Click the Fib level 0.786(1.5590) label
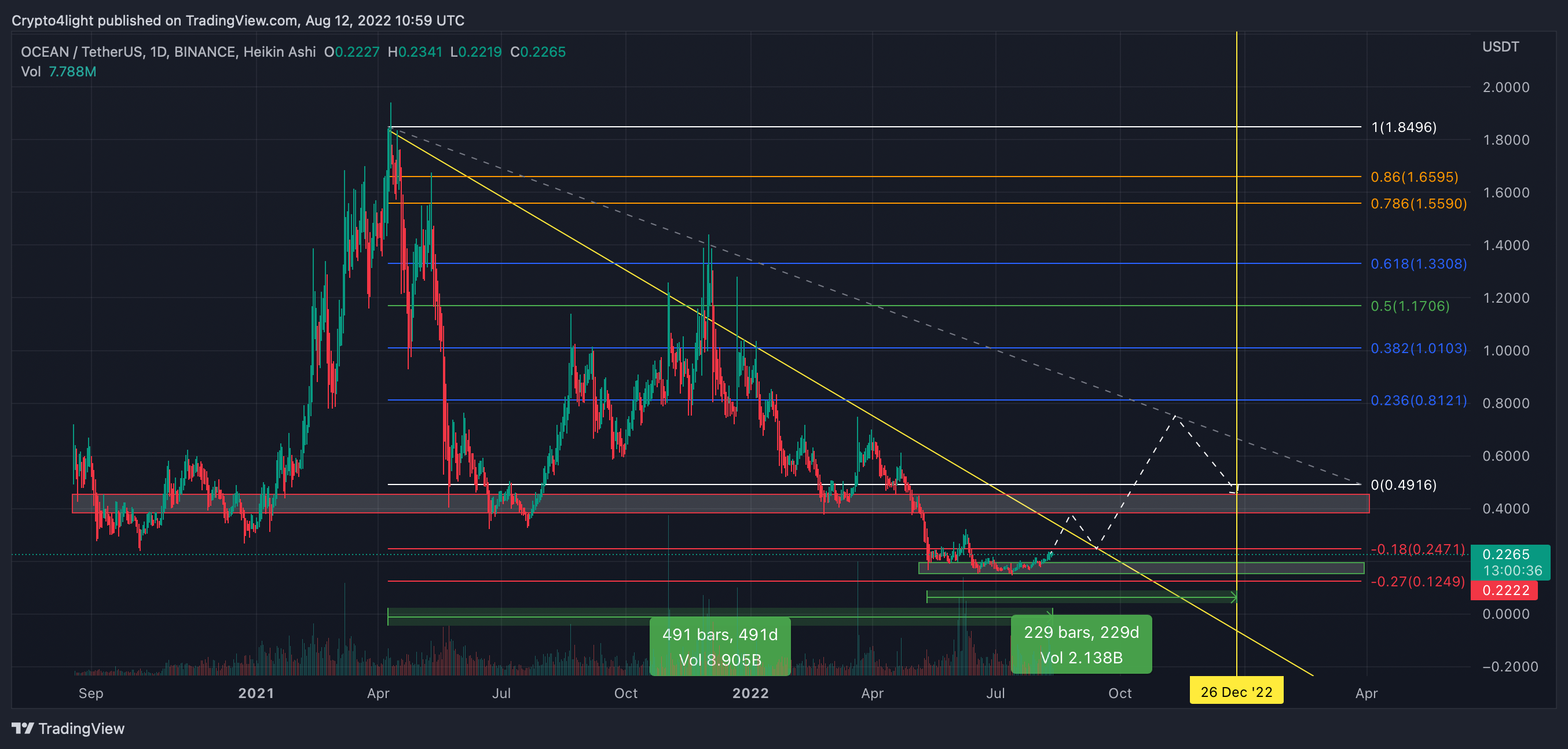Image resolution: width=1568 pixels, height=749 pixels. (1419, 204)
